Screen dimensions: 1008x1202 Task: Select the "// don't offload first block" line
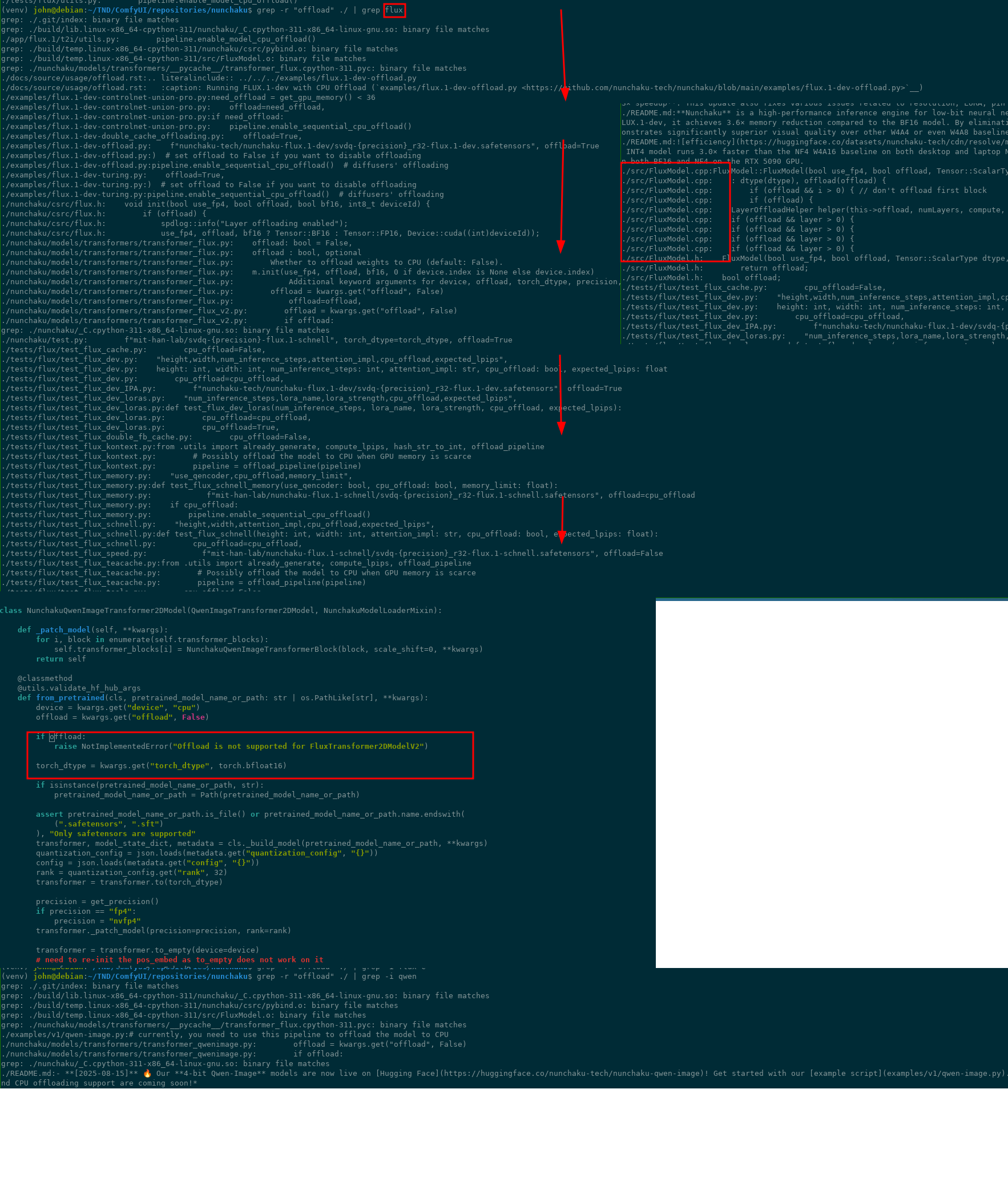point(804,191)
